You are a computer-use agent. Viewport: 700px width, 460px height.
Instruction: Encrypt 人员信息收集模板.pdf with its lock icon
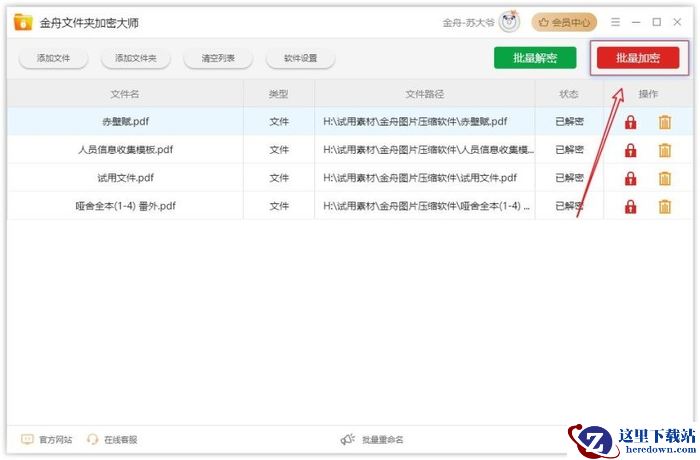630,150
